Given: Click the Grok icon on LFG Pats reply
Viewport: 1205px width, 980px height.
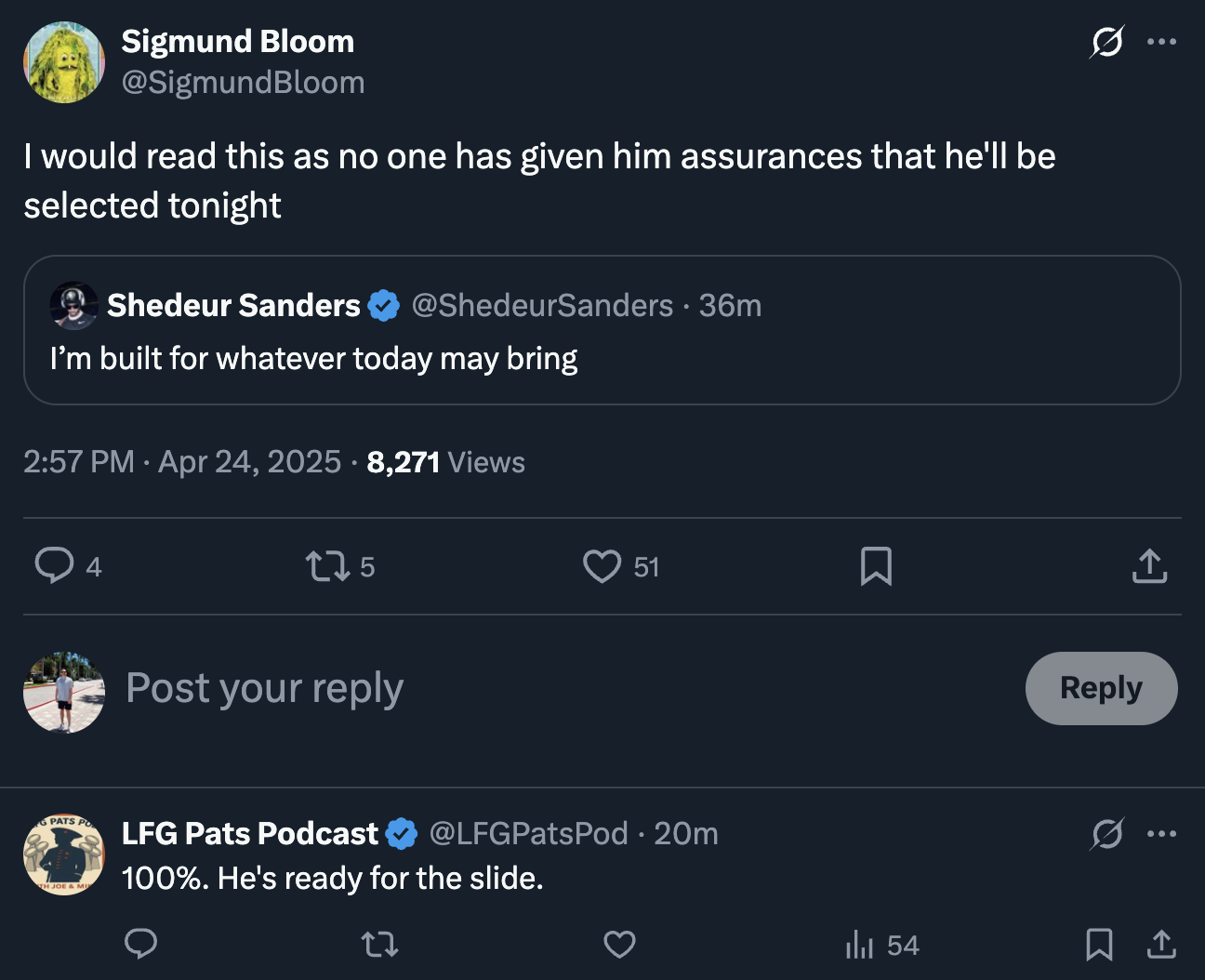Looking at the screenshot, I should [x=1106, y=834].
